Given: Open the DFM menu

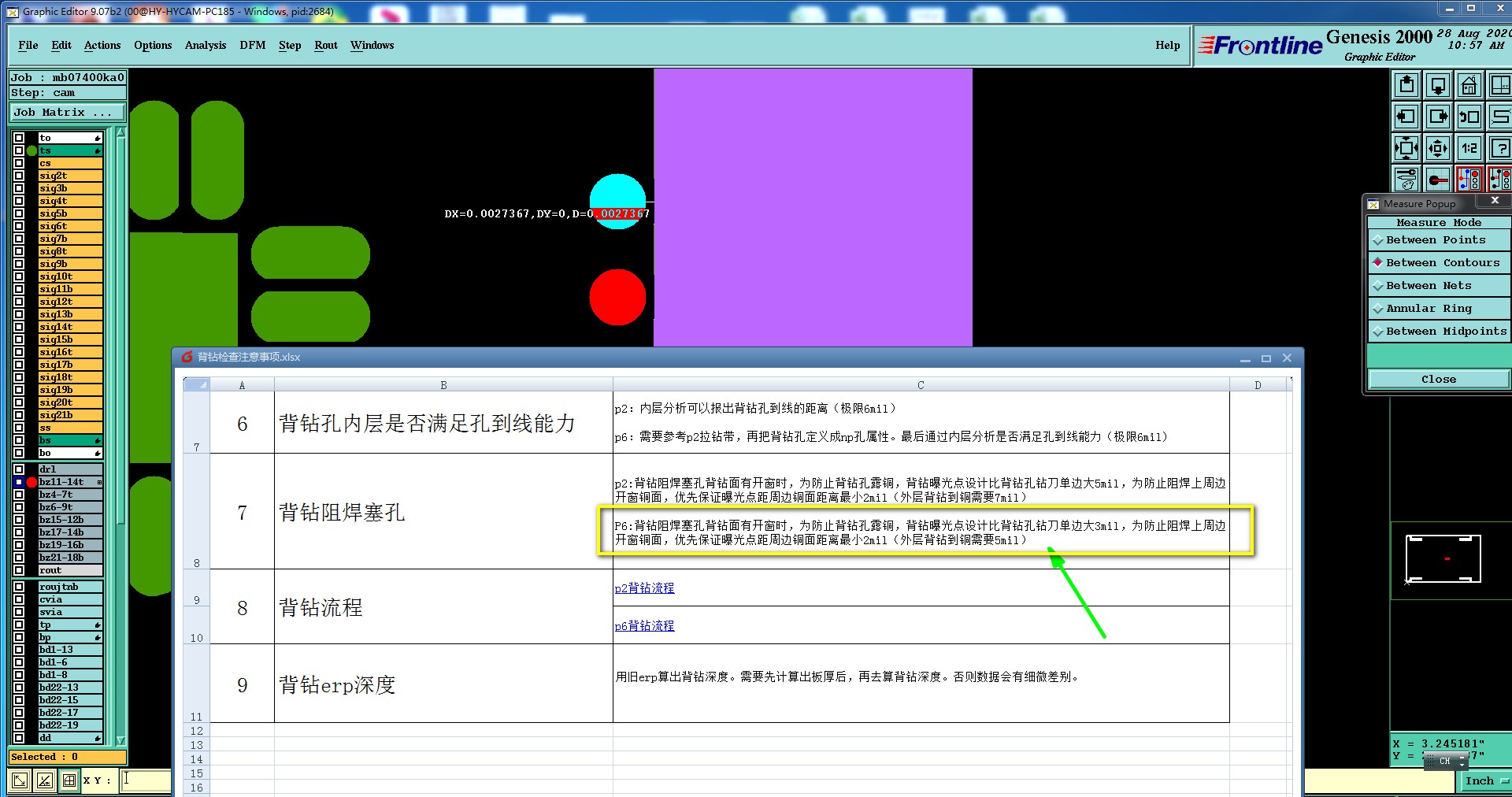Looking at the screenshot, I should click(x=253, y=46).
